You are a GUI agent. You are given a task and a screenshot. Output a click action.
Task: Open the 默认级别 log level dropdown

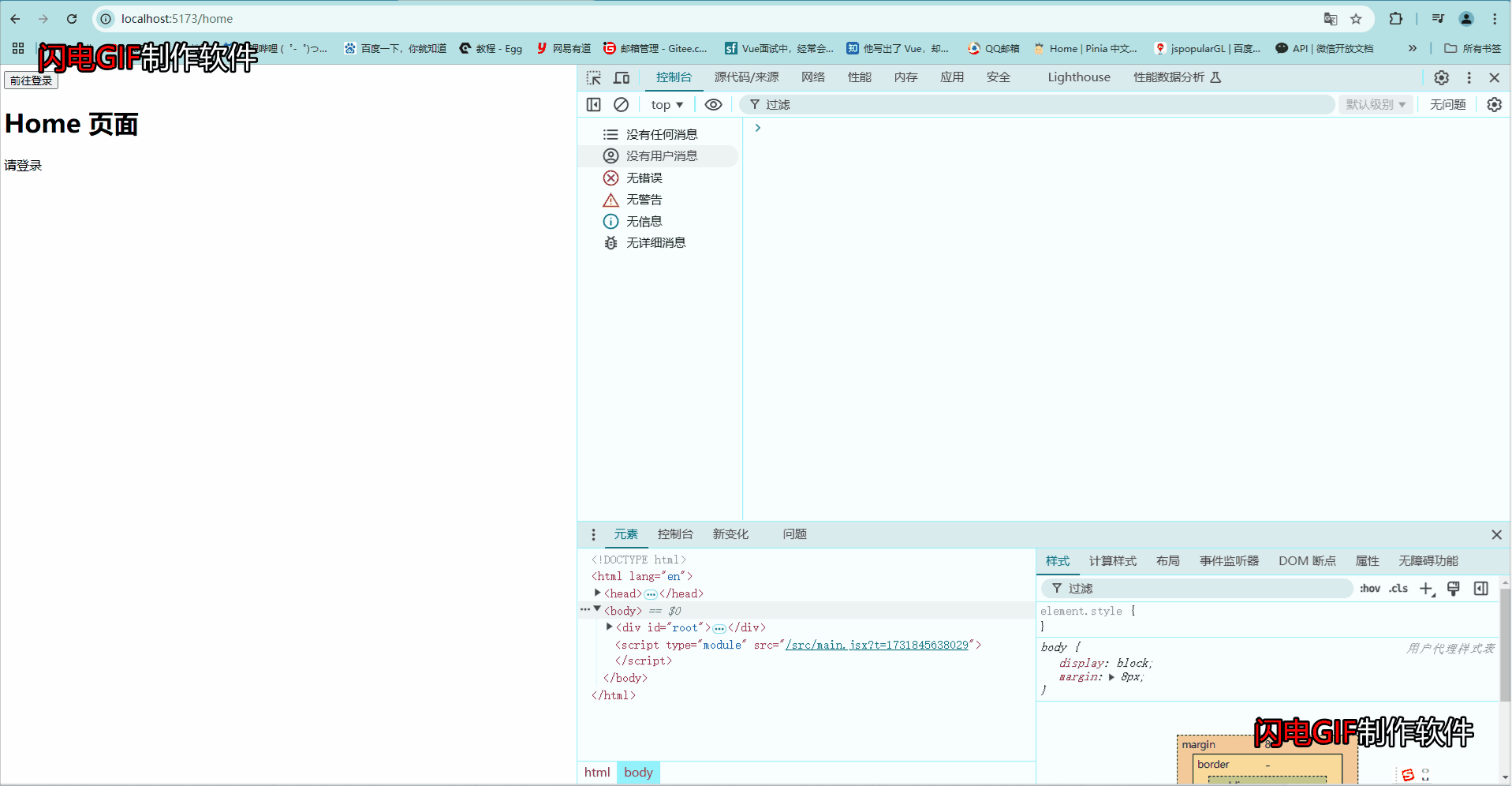(x=1375, y=104)
